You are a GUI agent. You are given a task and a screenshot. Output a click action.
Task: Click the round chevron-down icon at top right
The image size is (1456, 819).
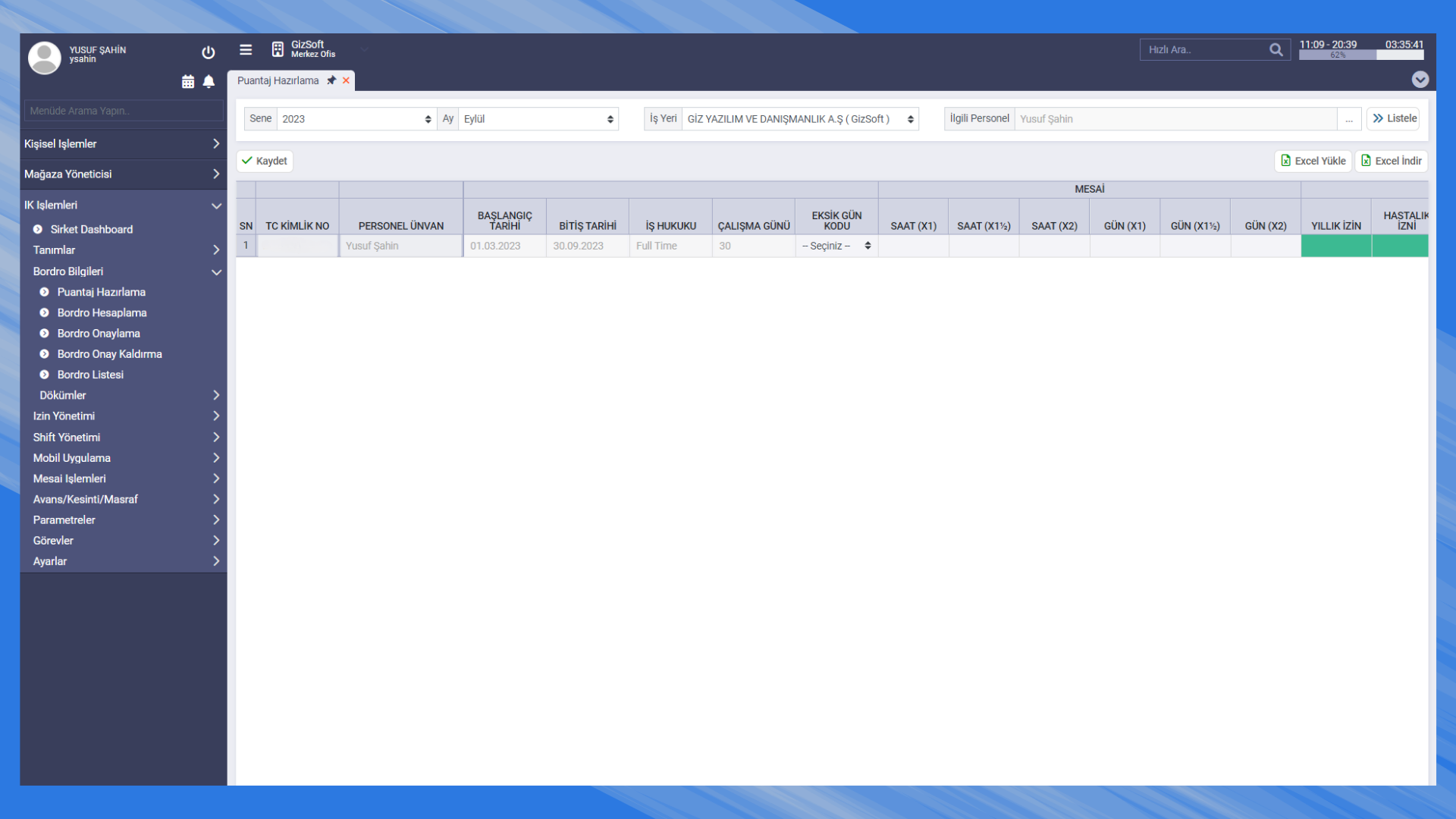[x=1420, y=80]
